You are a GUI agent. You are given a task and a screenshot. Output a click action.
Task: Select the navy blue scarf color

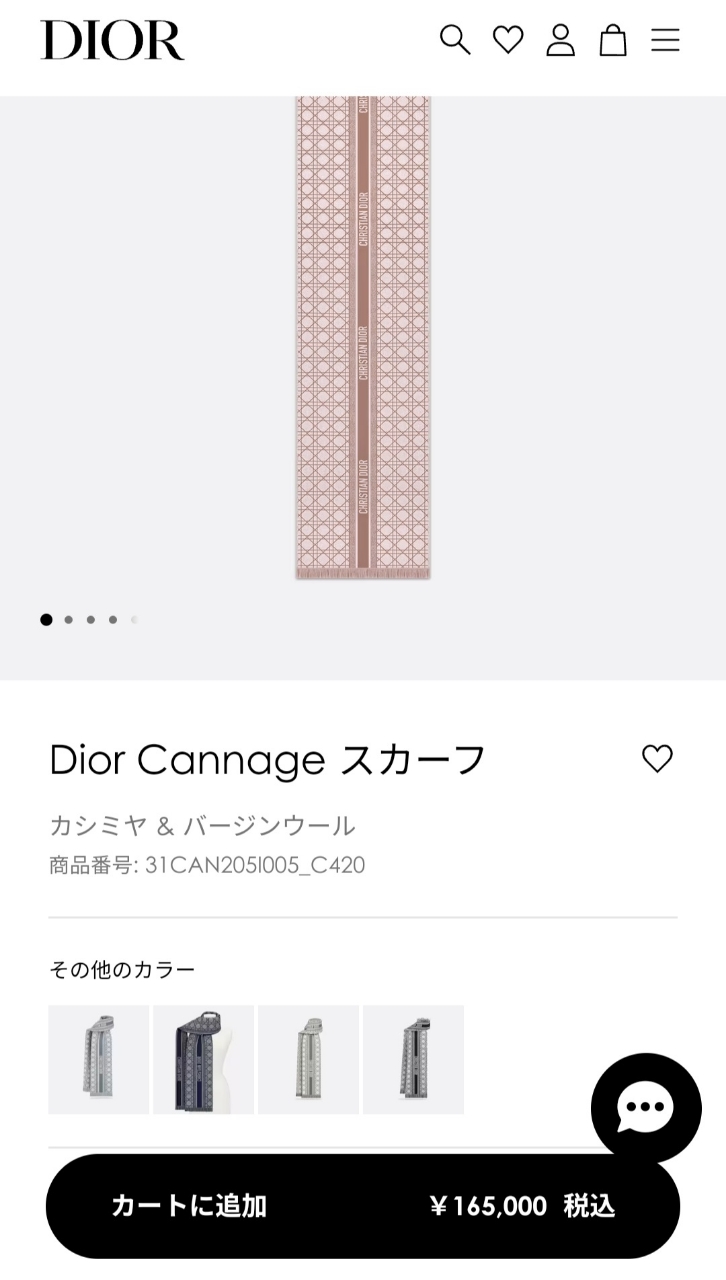(x=203, y=1059)
